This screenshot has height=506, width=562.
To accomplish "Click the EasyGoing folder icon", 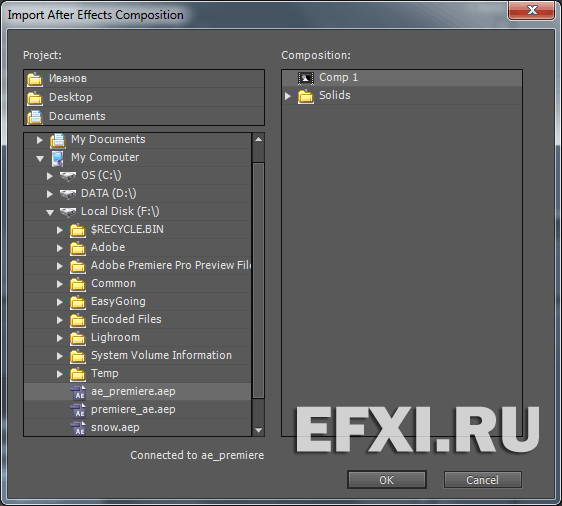I will coord(77,302).
